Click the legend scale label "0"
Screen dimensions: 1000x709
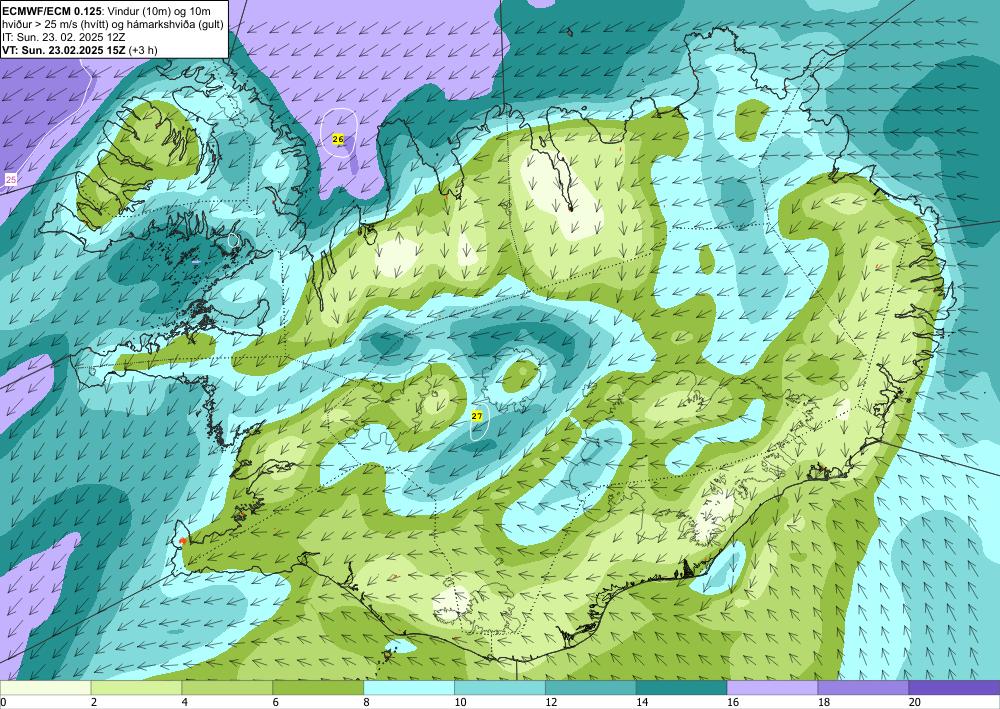[3, 703]
